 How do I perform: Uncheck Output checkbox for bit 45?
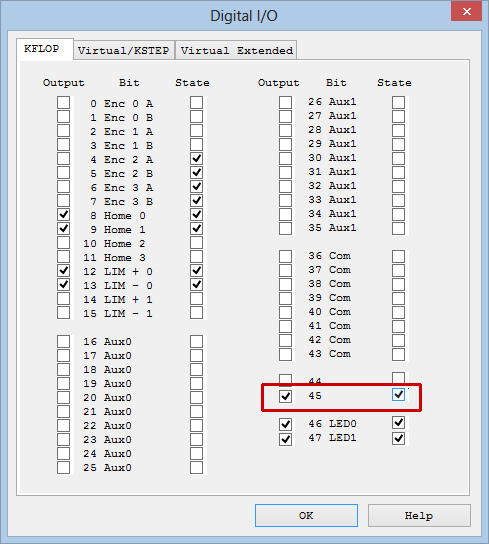[x=285, y=396]
